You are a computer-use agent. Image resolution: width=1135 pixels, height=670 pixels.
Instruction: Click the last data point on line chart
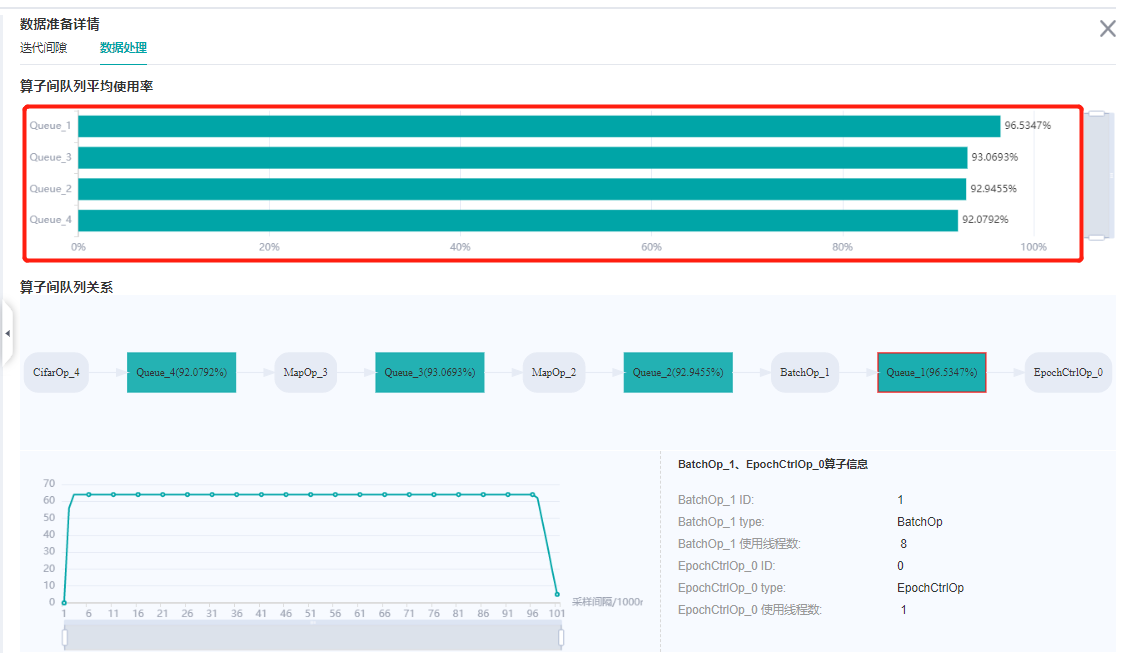click(557, 594)
